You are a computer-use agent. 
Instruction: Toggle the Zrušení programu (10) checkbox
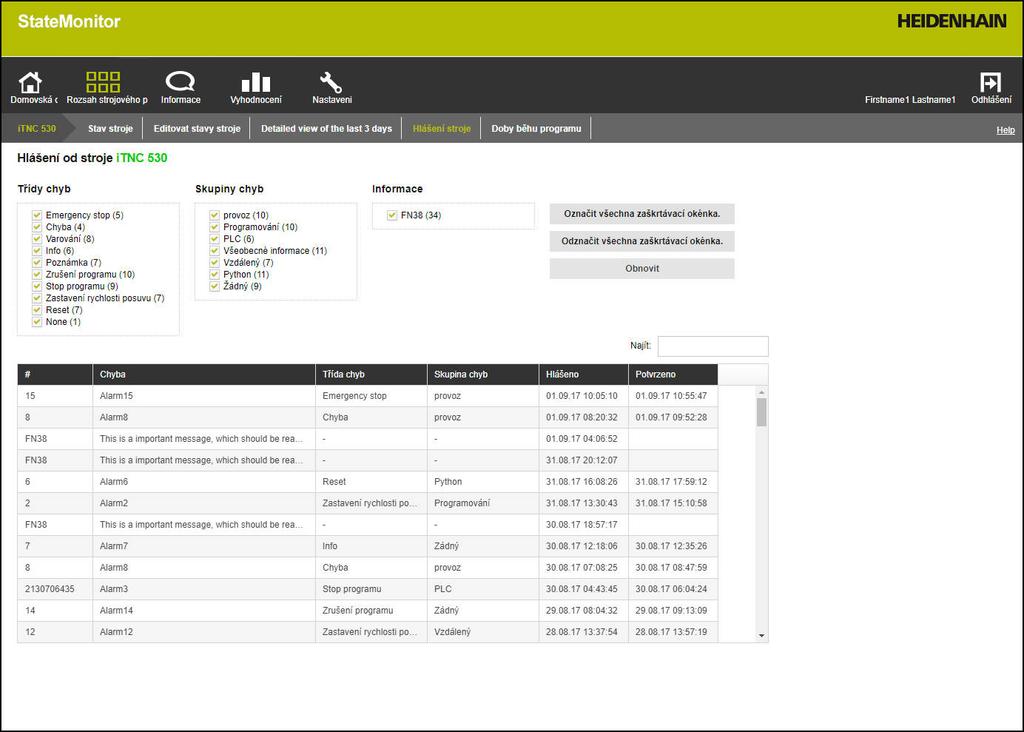pos(37,274)
